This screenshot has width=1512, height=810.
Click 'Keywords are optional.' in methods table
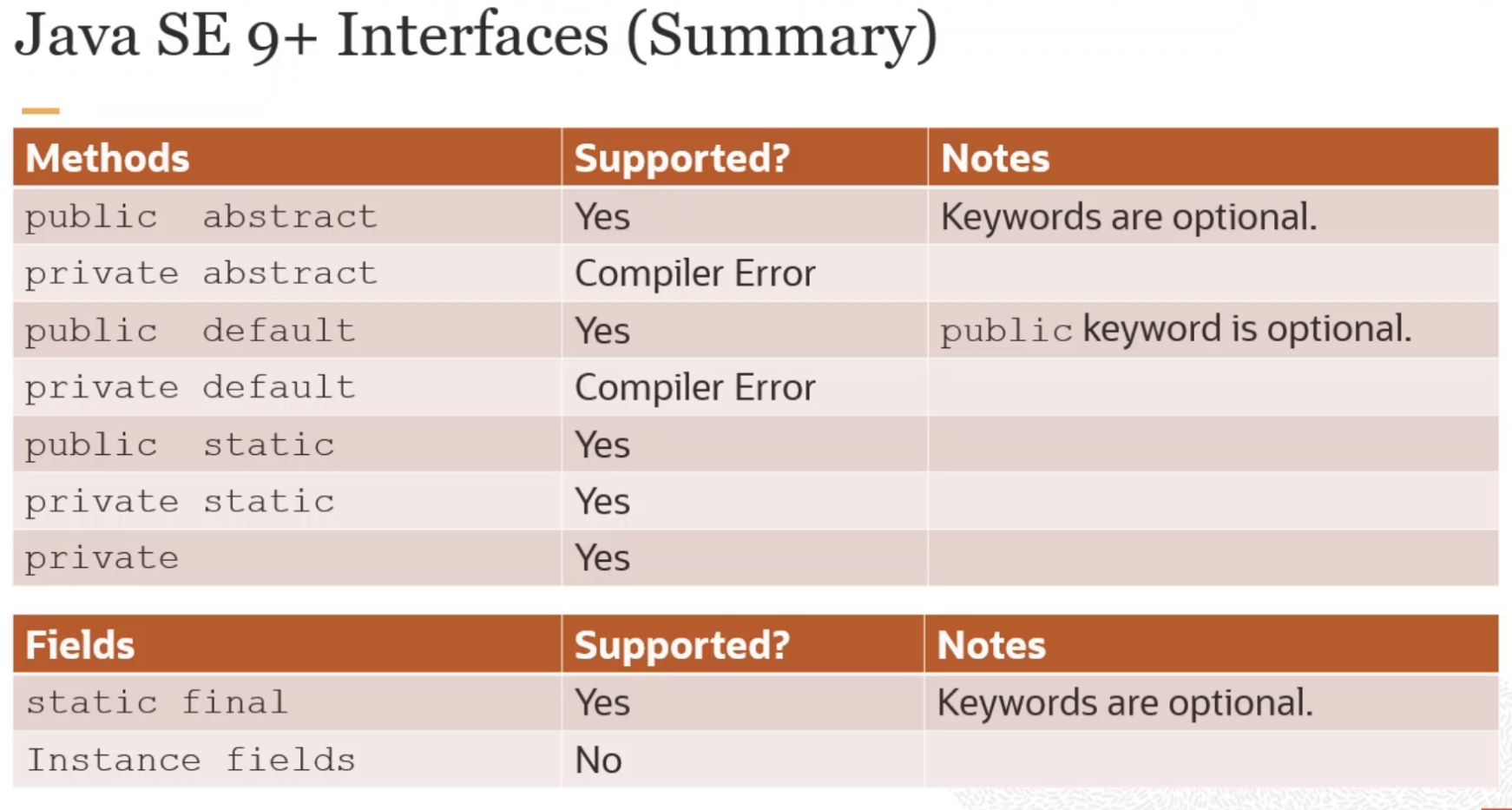1129,217
